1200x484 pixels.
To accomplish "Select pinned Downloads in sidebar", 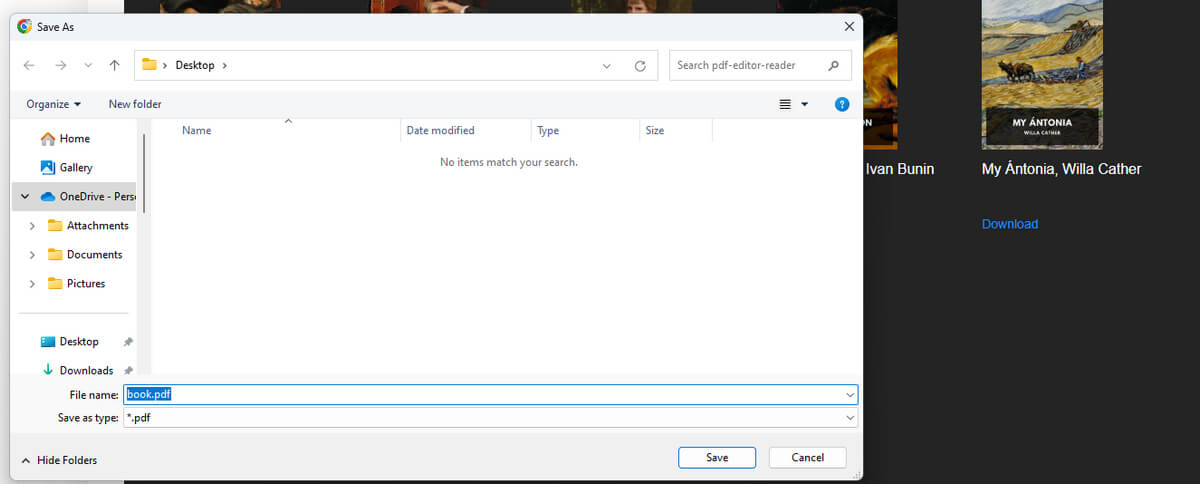I will click(86, 371).
